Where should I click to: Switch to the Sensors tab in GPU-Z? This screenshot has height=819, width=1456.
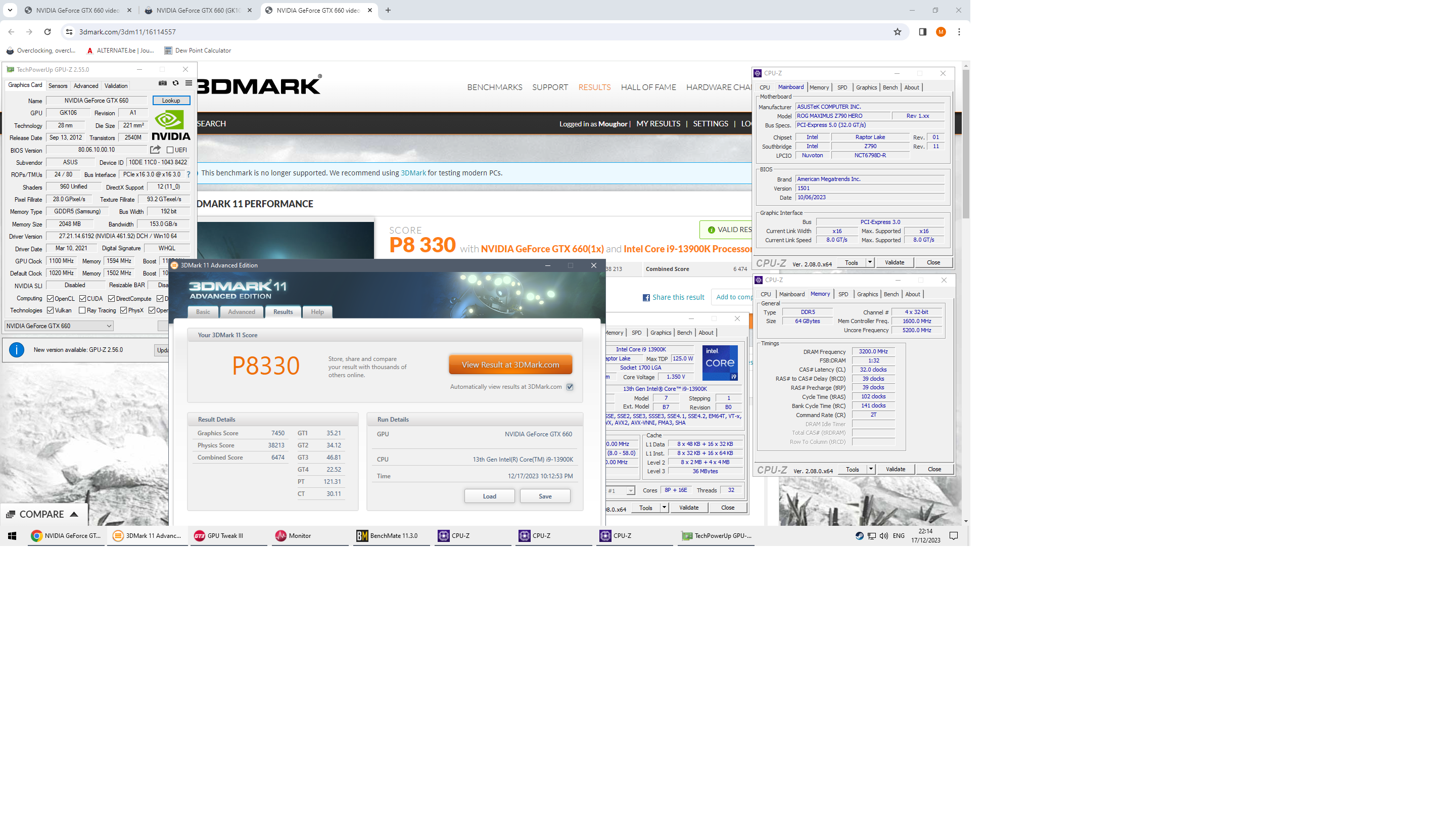click(58, 86)
